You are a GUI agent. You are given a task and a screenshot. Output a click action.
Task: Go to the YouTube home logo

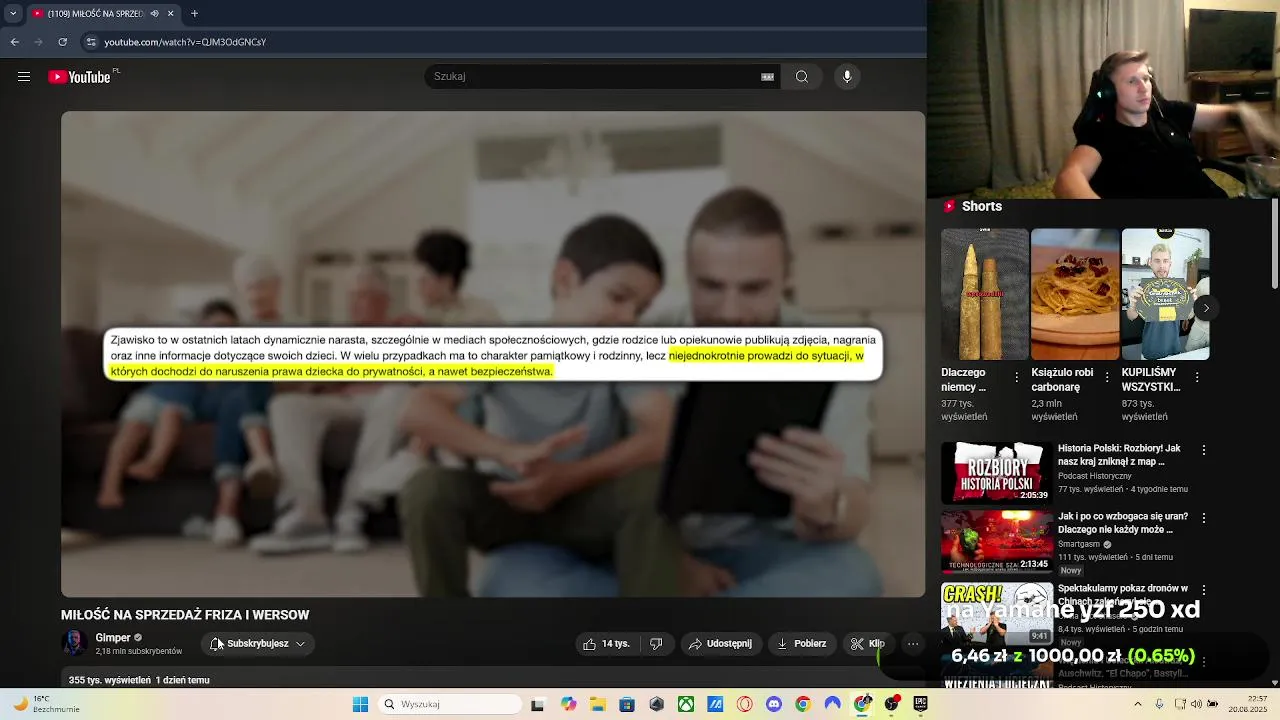[79, 77]
